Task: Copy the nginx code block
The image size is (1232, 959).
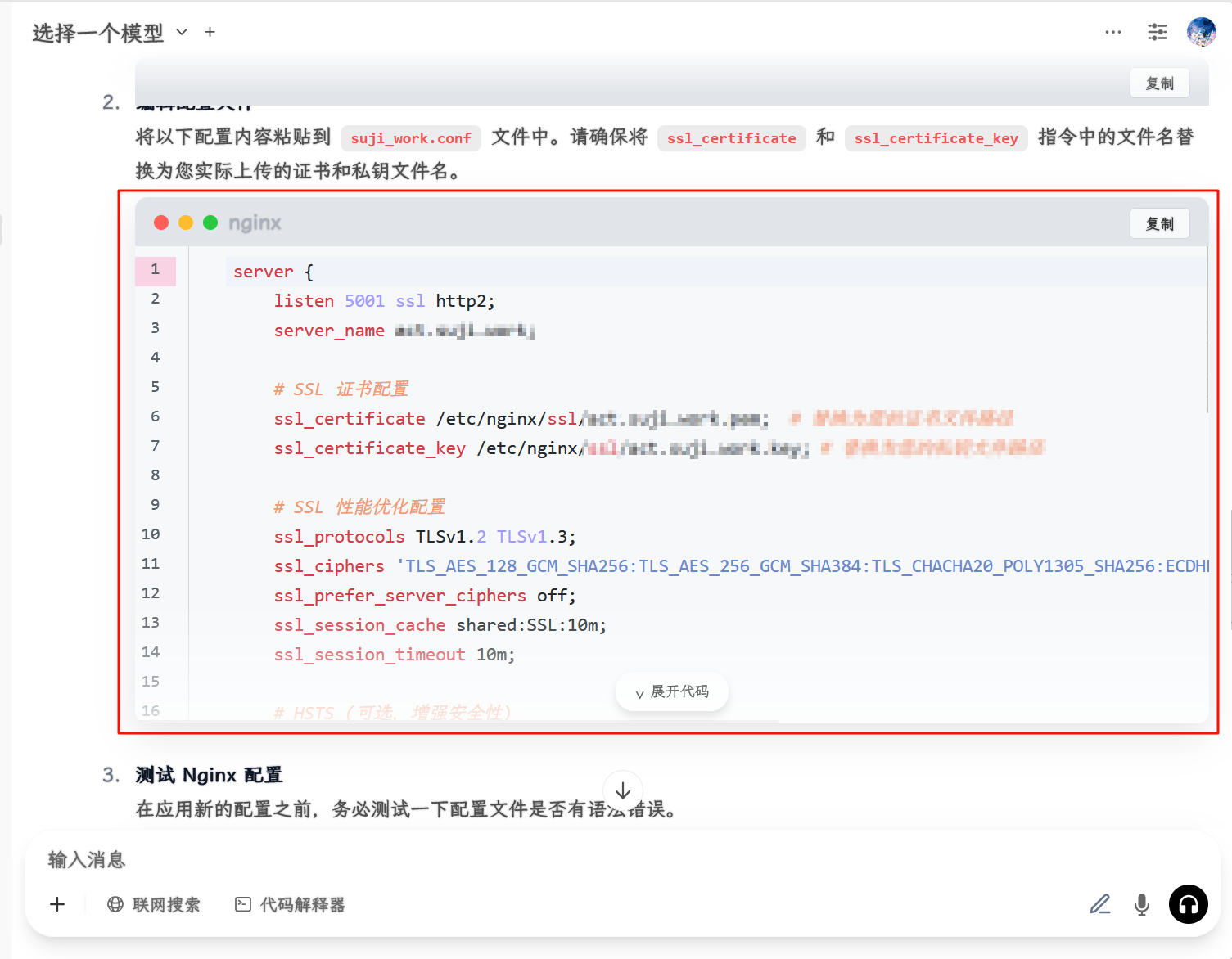Action: (x=1159, y=223)
